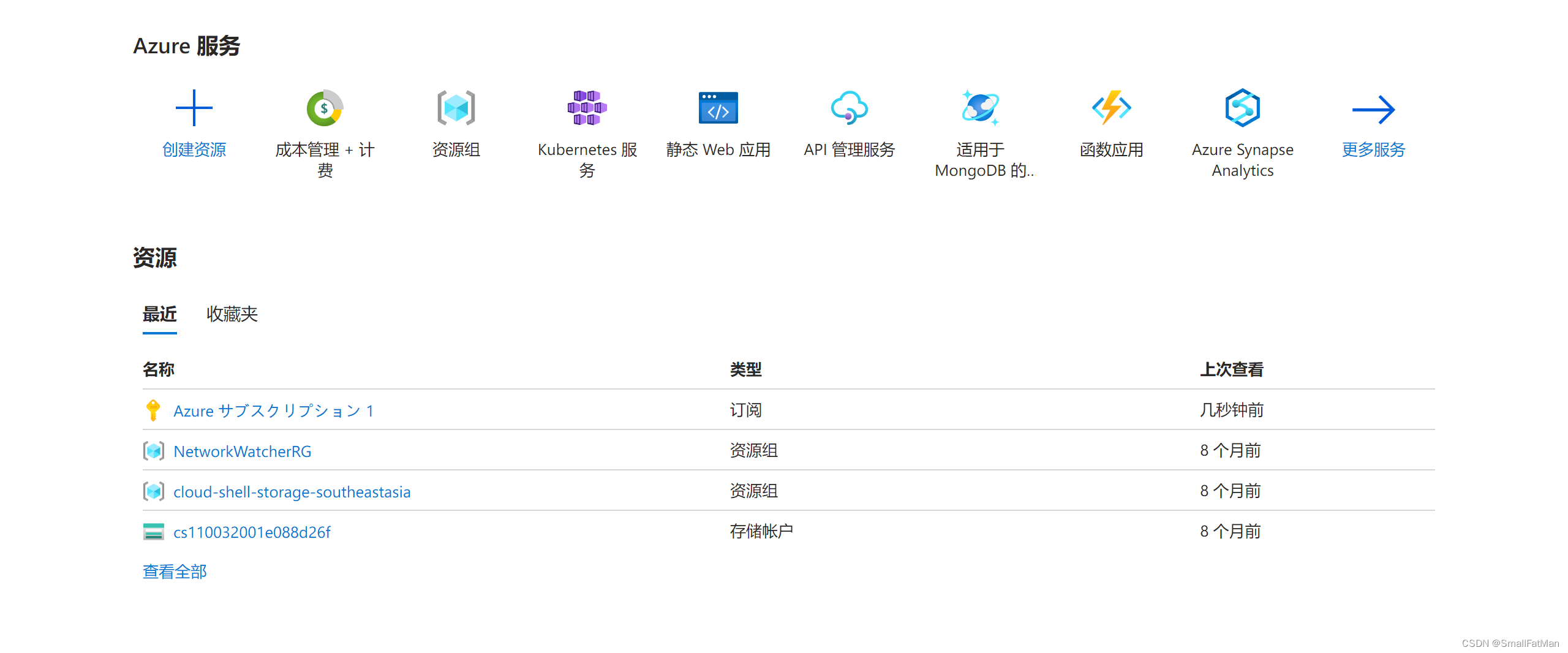This screenshot has width=1568, height=653.
Task: Click the 存储帐户 type cell
Action: tap(761, 531)
